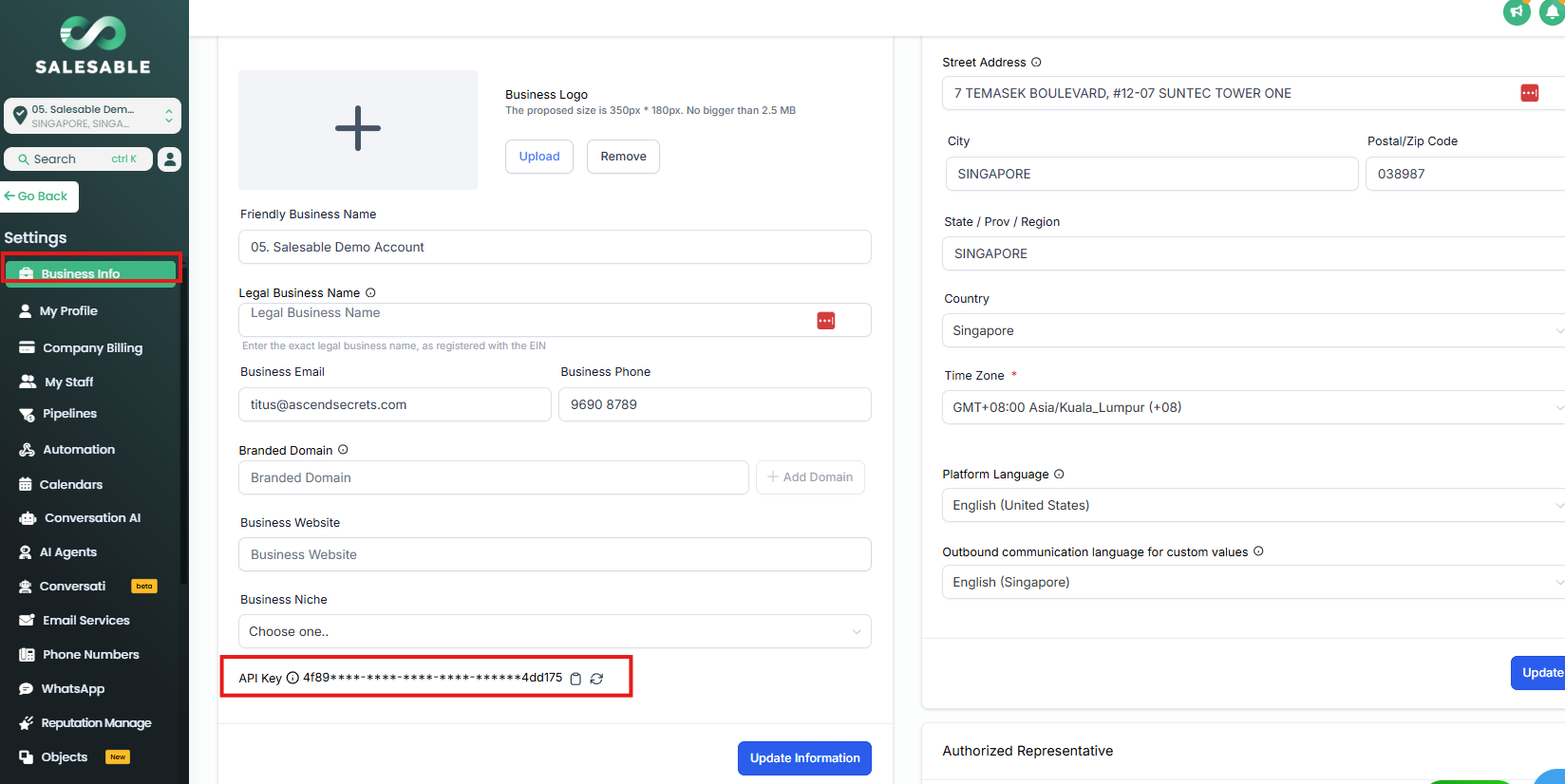Copy the API key to clipboard
The height and width of the screenshot is (784, 1565).
coord(575,679)
